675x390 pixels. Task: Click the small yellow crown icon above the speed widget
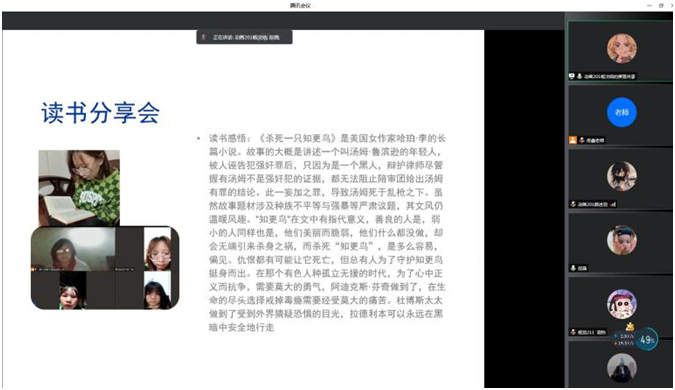pos(630,327)
